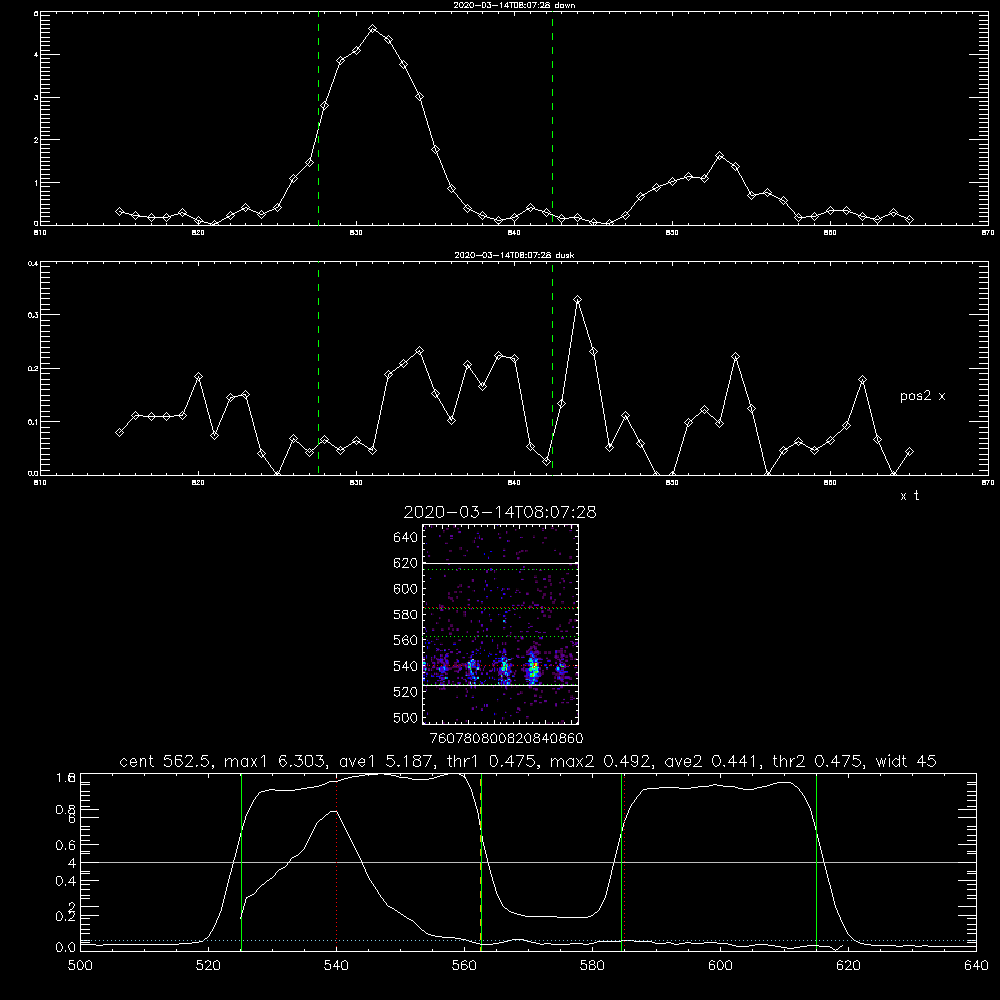Click heatmap y-axis label 640

[x=406, y=538]
